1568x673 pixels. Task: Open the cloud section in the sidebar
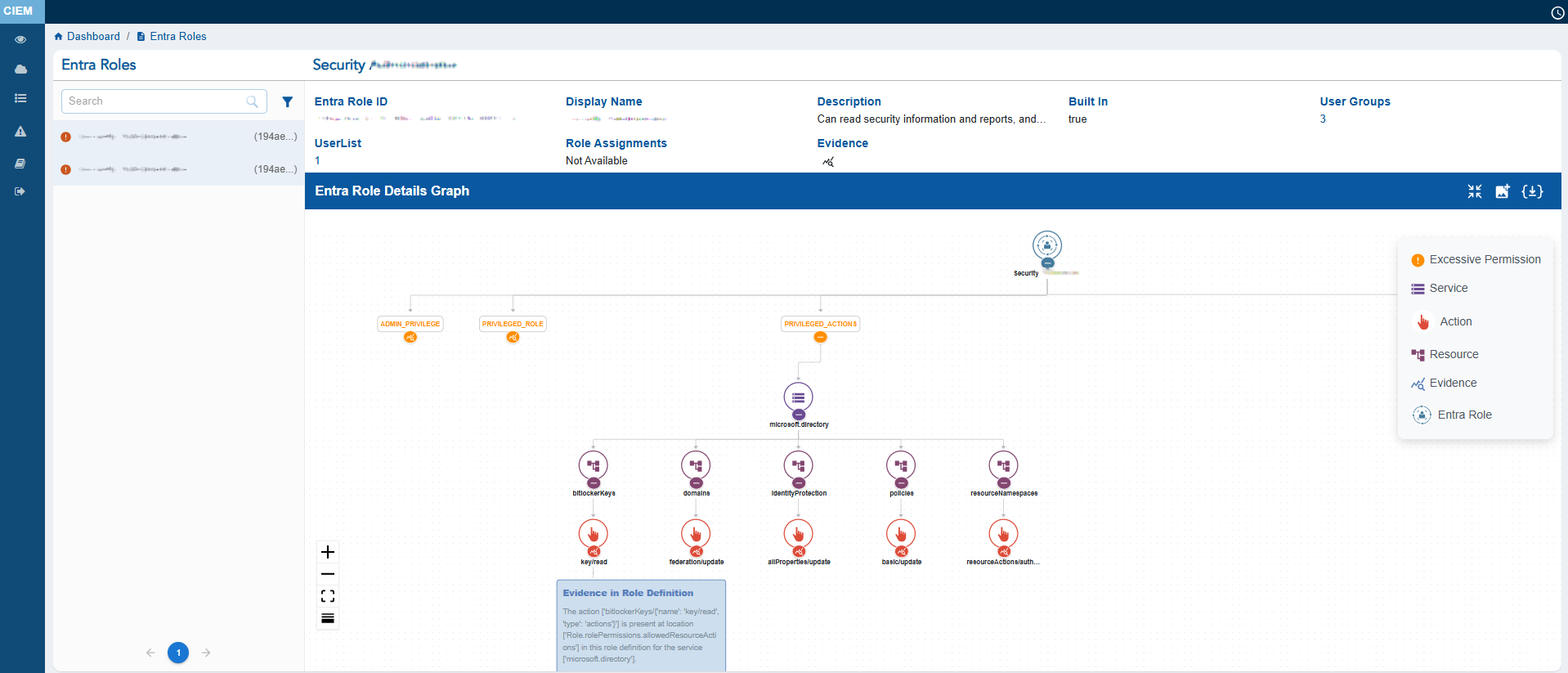tap(20, 70)
